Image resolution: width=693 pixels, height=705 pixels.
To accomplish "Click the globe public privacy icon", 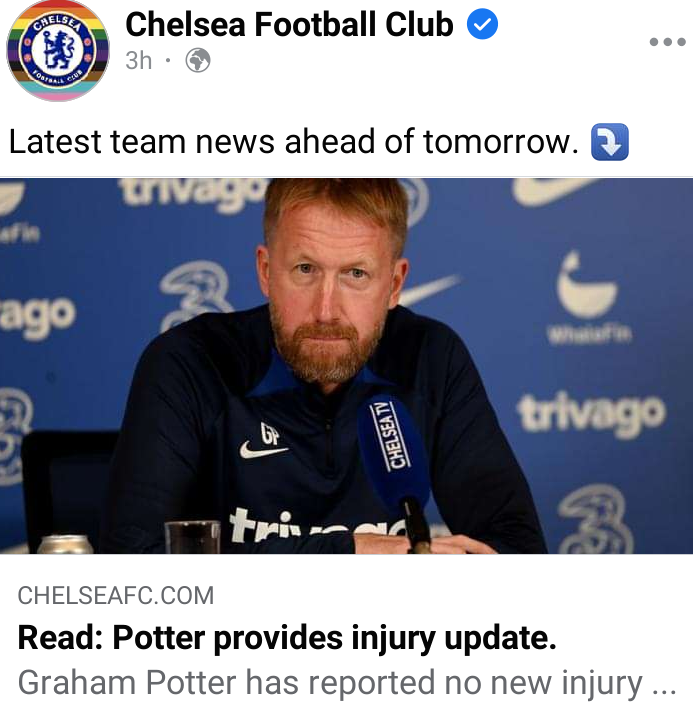I will (198, 60).
